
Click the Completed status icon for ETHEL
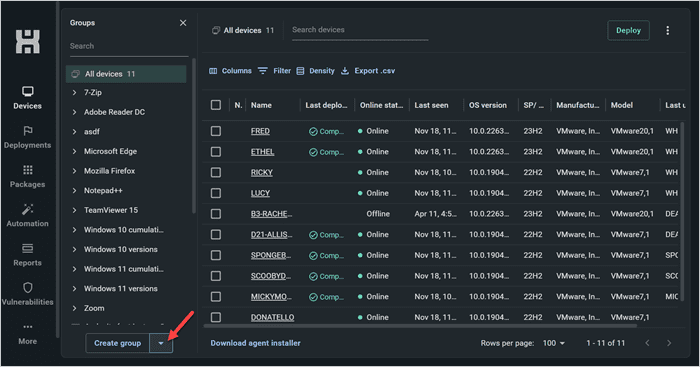coord(313,152)
